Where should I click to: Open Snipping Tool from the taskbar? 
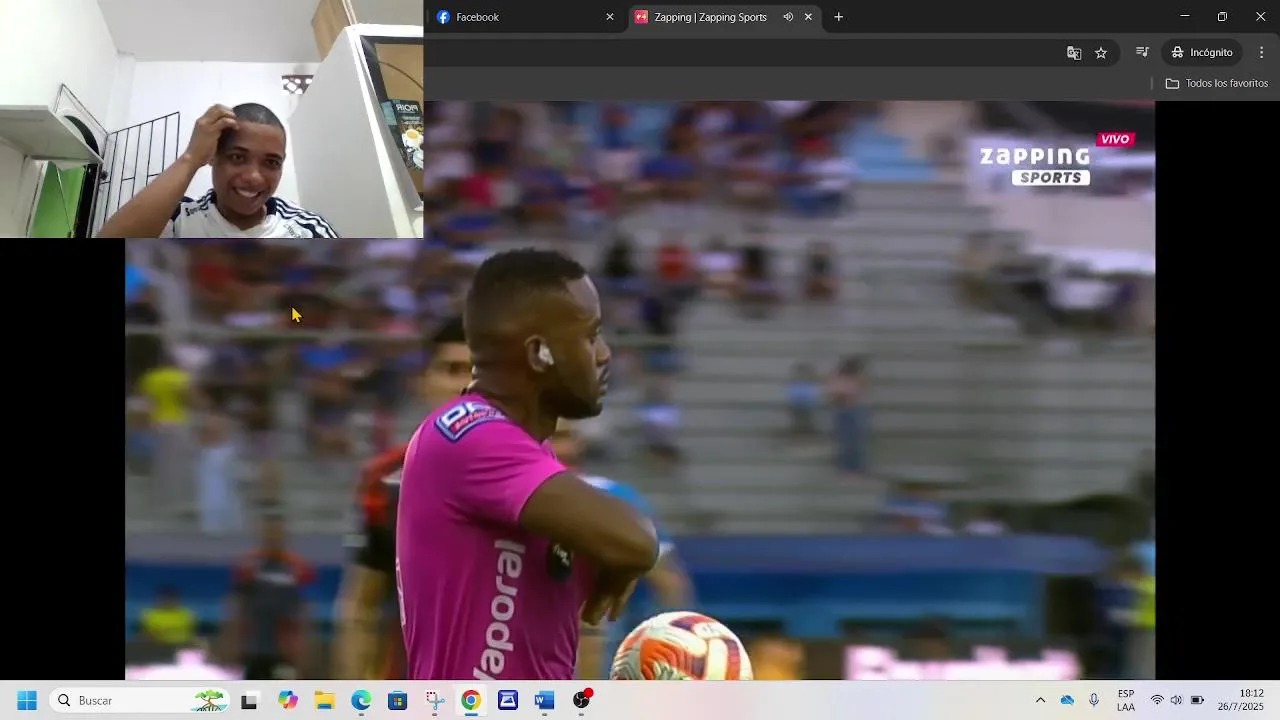[x=434, y=701]
